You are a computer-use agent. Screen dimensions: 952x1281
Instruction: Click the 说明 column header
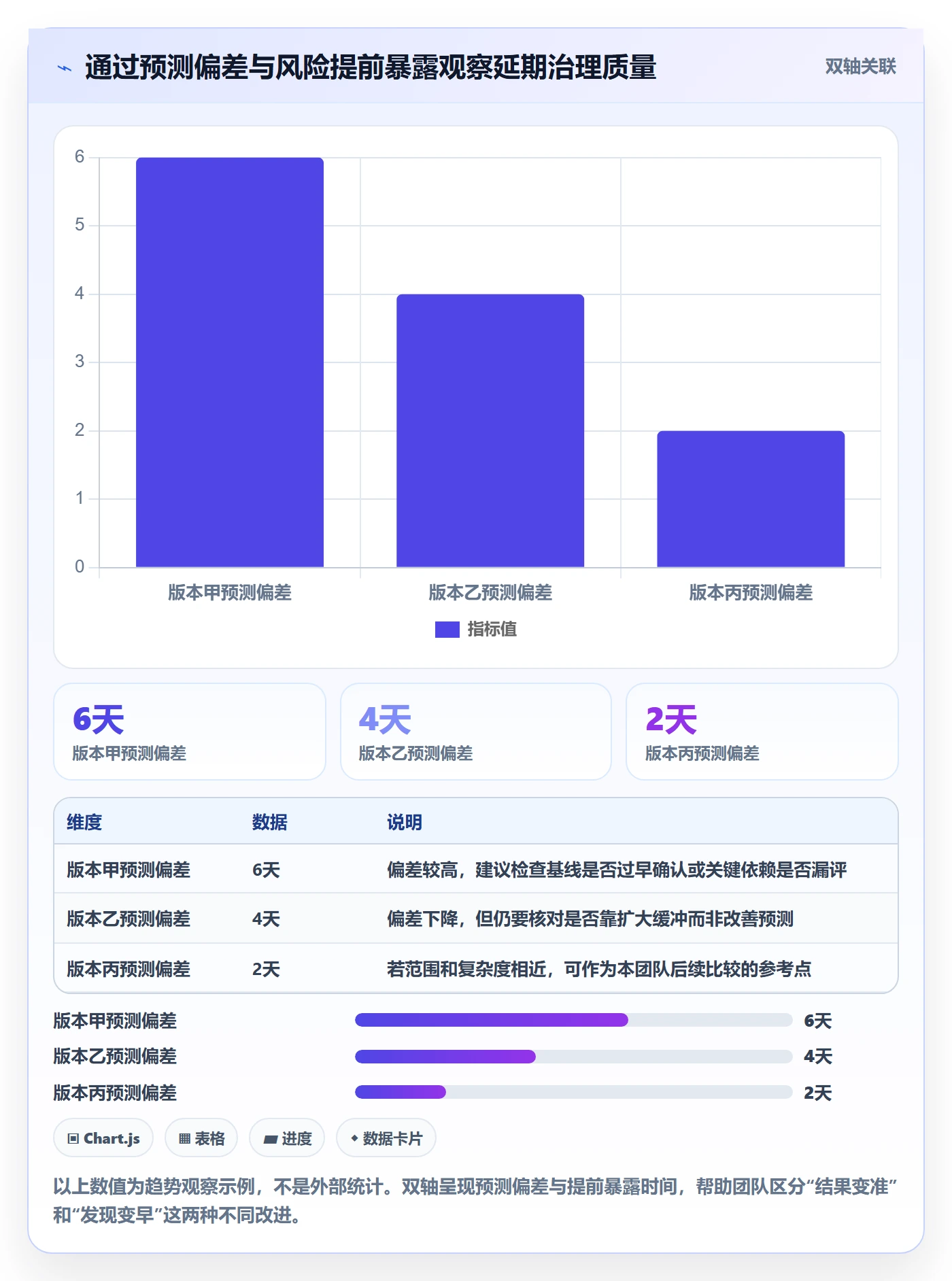pos(405,823)
